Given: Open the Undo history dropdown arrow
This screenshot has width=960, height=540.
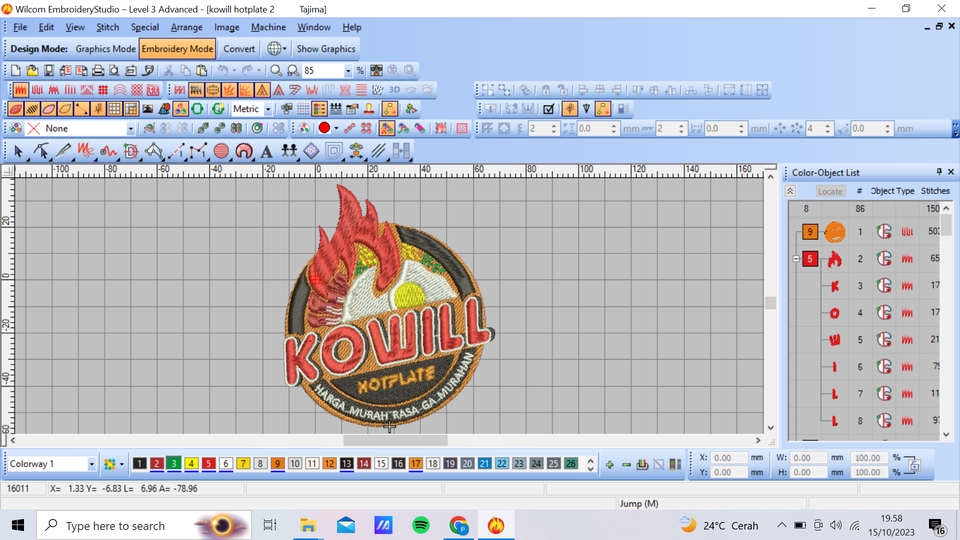Looking at the screenshot, I should click(234, 70).
